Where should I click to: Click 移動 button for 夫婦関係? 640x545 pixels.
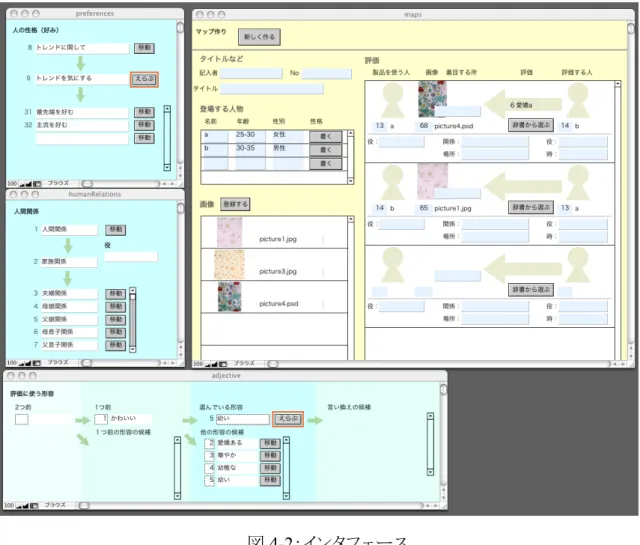pos(116,294)
